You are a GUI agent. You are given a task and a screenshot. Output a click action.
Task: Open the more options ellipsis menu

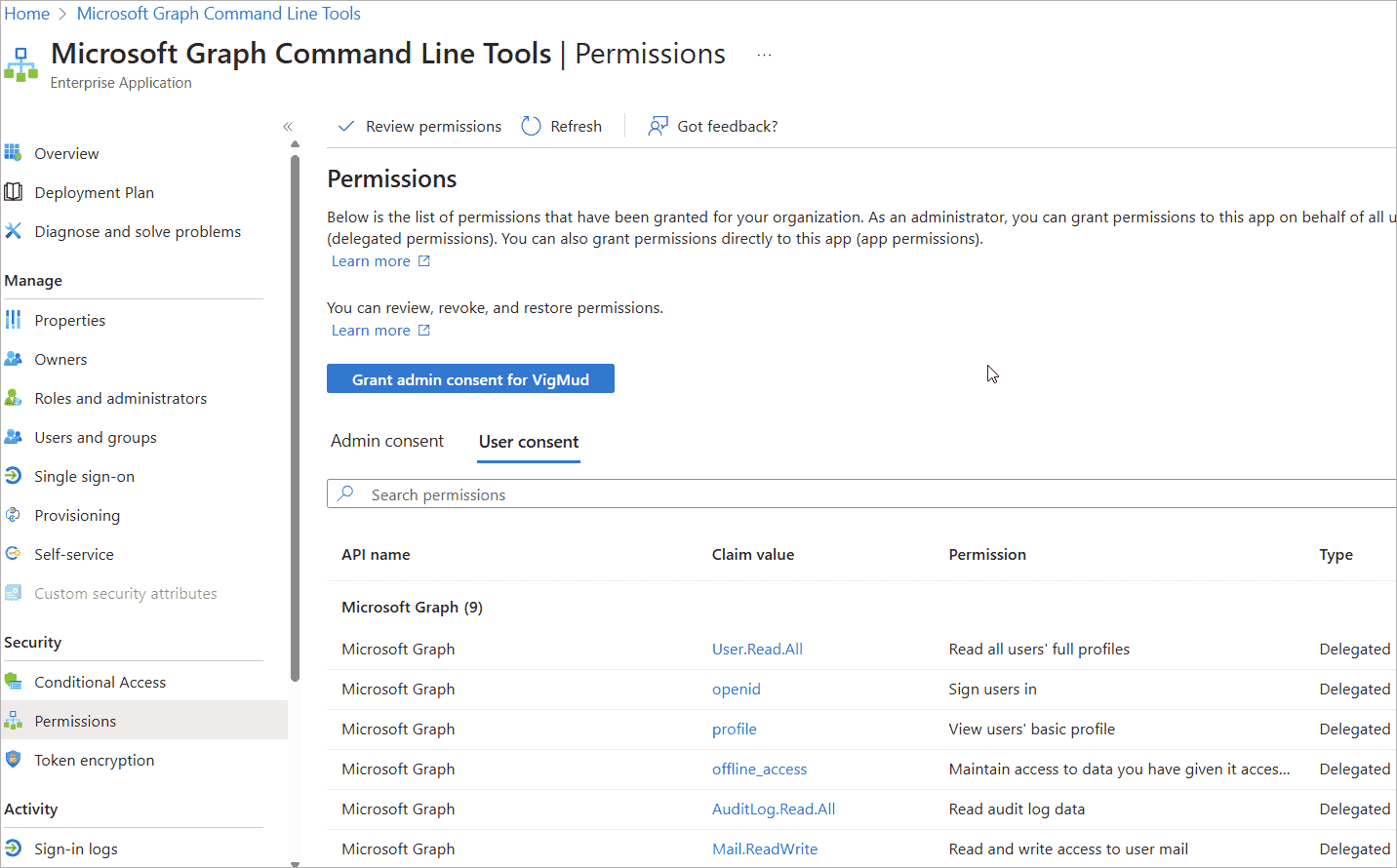coord(764,56)
